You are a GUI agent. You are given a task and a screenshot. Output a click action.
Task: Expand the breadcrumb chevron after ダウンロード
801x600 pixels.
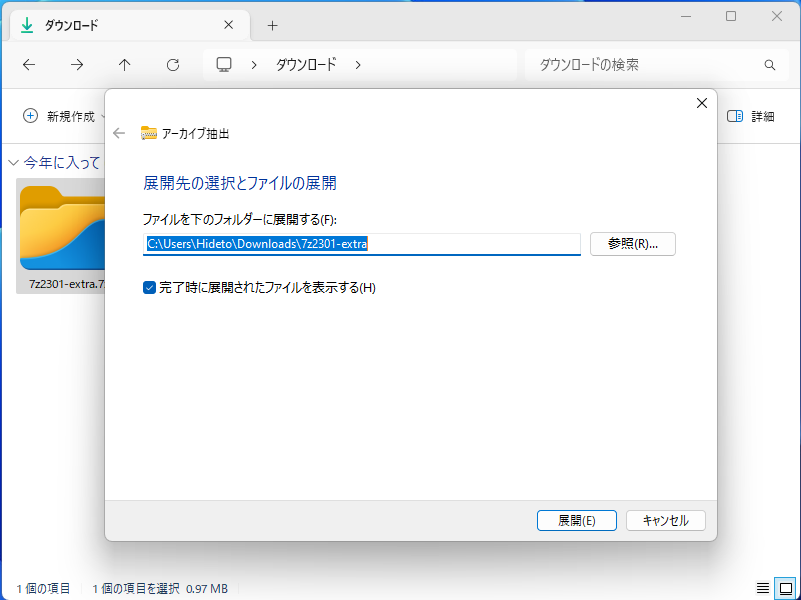point(358,65)
